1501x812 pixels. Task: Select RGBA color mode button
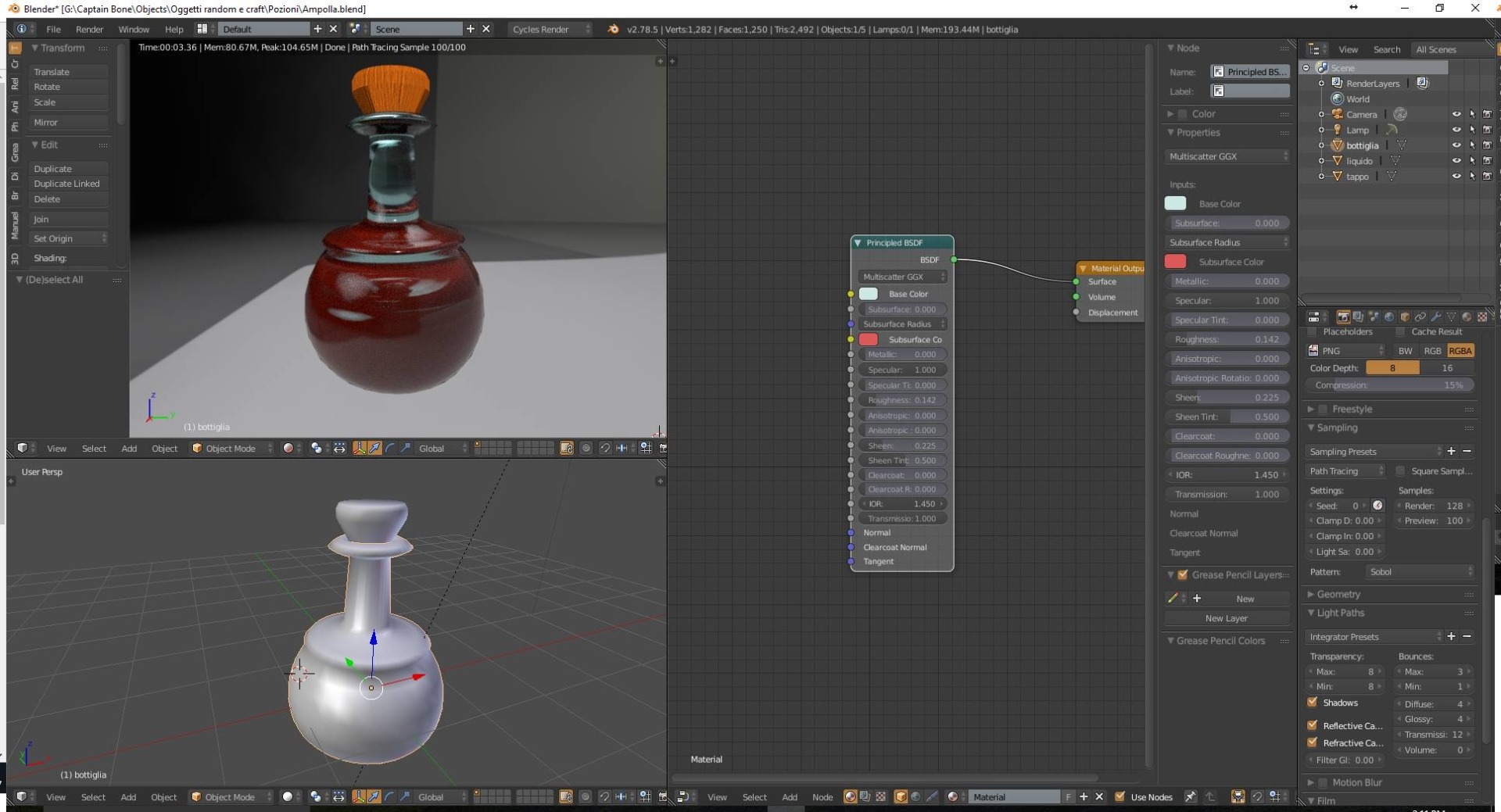pyautogui.click(x=1460, y=350)
